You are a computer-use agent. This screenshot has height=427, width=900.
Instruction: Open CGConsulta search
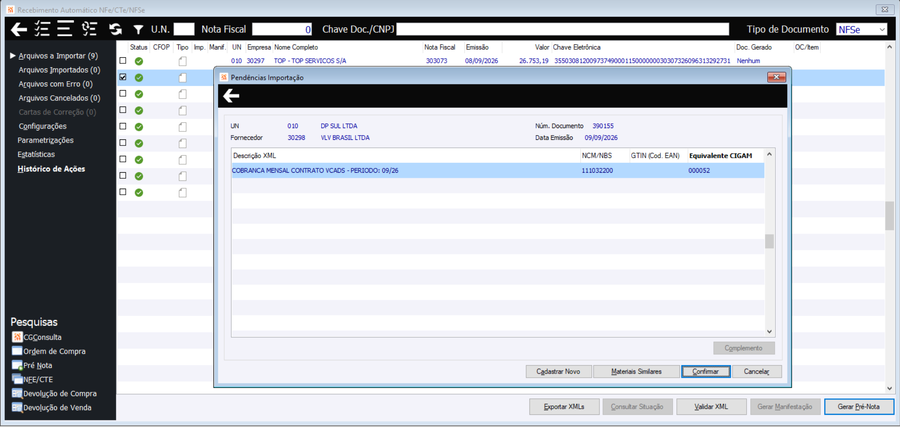tap(37, 337)
